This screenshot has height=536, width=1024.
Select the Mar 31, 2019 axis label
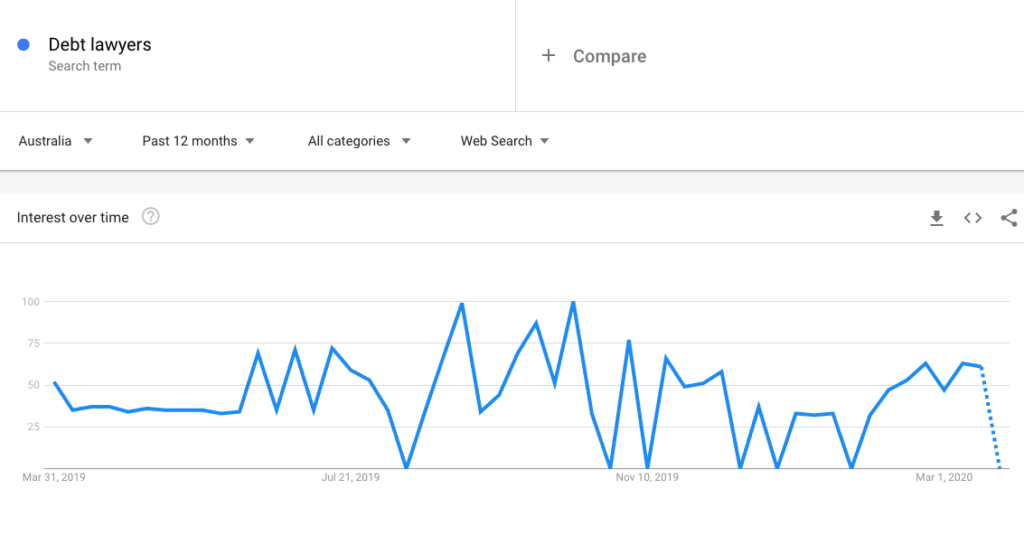[x=54, y=477]
